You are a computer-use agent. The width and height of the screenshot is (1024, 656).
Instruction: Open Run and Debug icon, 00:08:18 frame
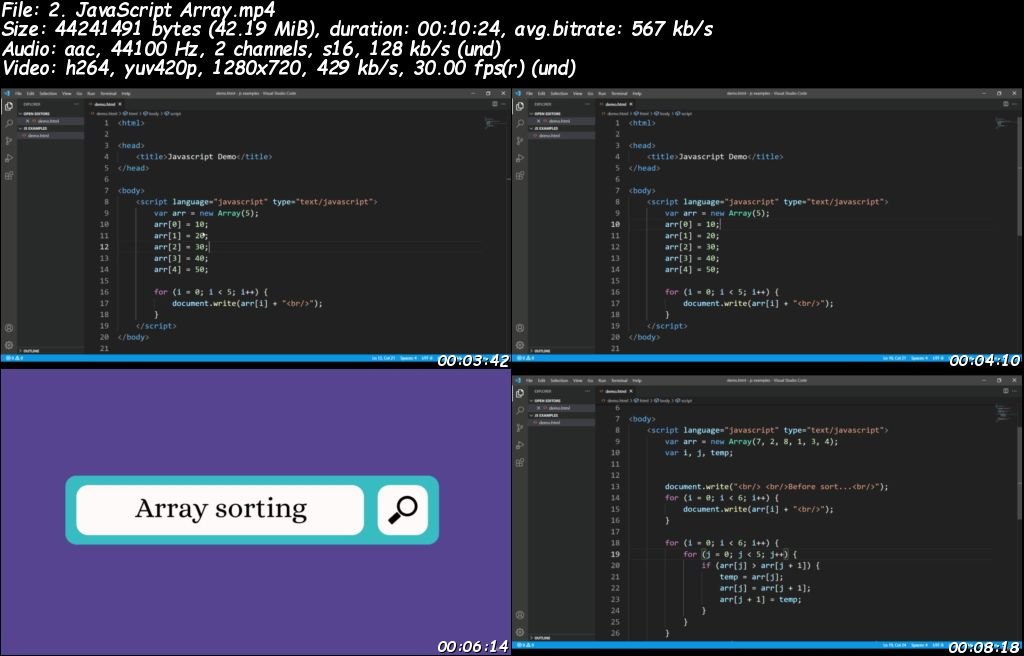[520, 446]
